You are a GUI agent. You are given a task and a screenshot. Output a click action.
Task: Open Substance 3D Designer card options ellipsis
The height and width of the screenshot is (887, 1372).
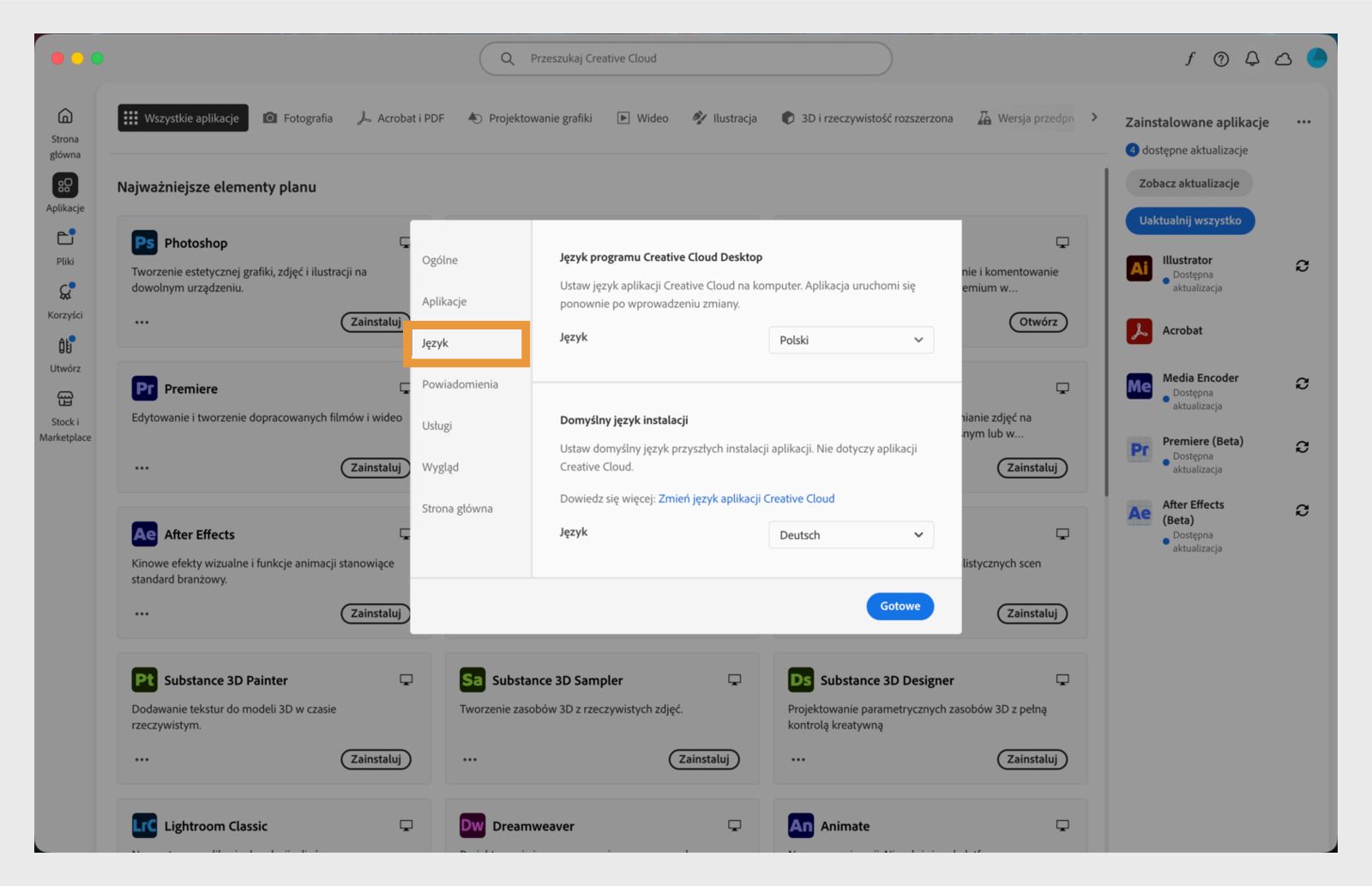798,760
